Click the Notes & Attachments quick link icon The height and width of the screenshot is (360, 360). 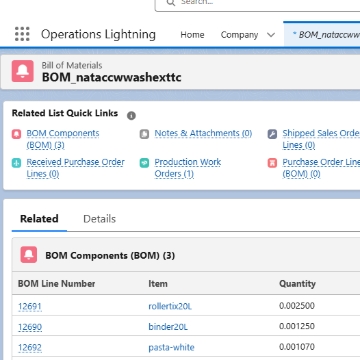144,134
